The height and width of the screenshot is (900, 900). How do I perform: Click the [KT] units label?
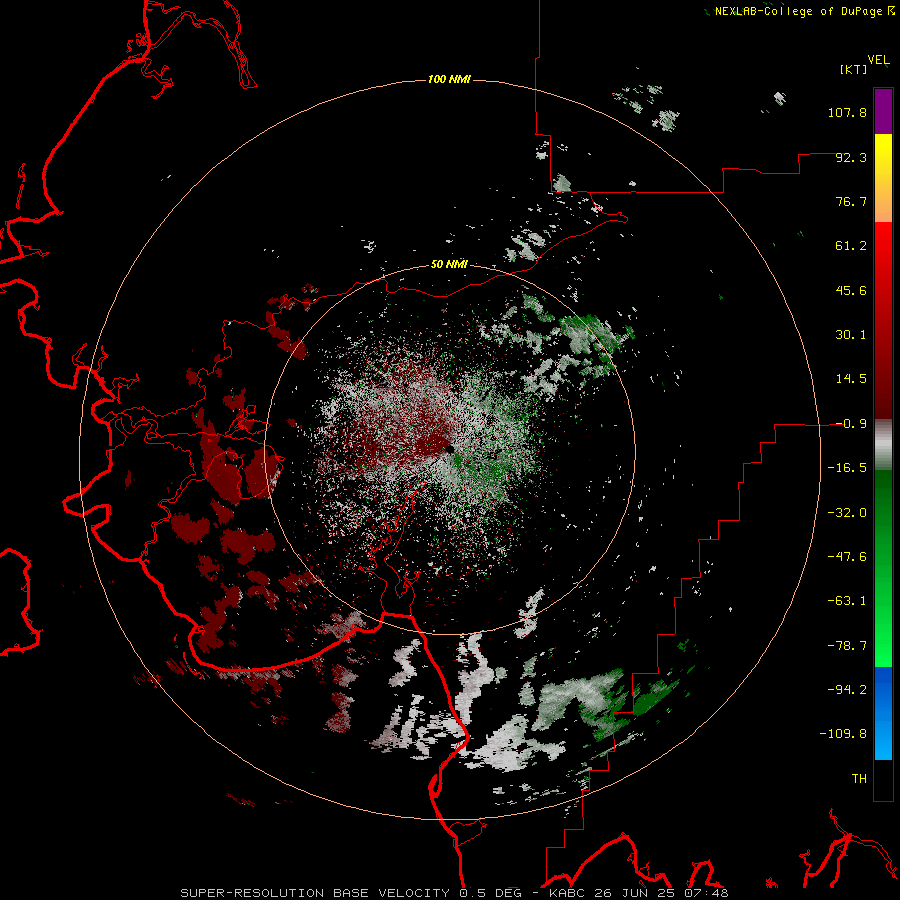pos(853,69)
